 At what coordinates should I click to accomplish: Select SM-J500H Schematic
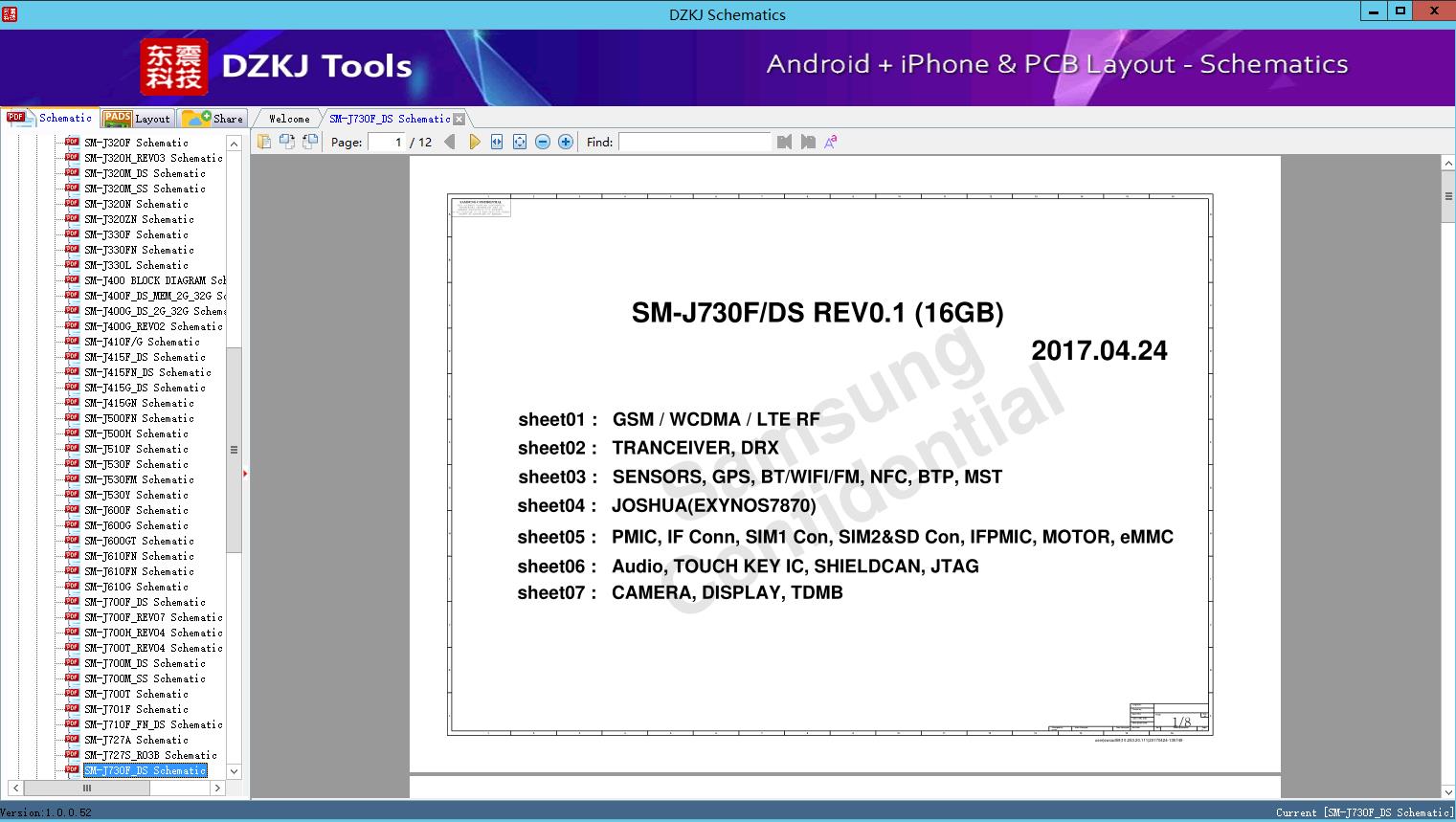click(x=136, y=433)
